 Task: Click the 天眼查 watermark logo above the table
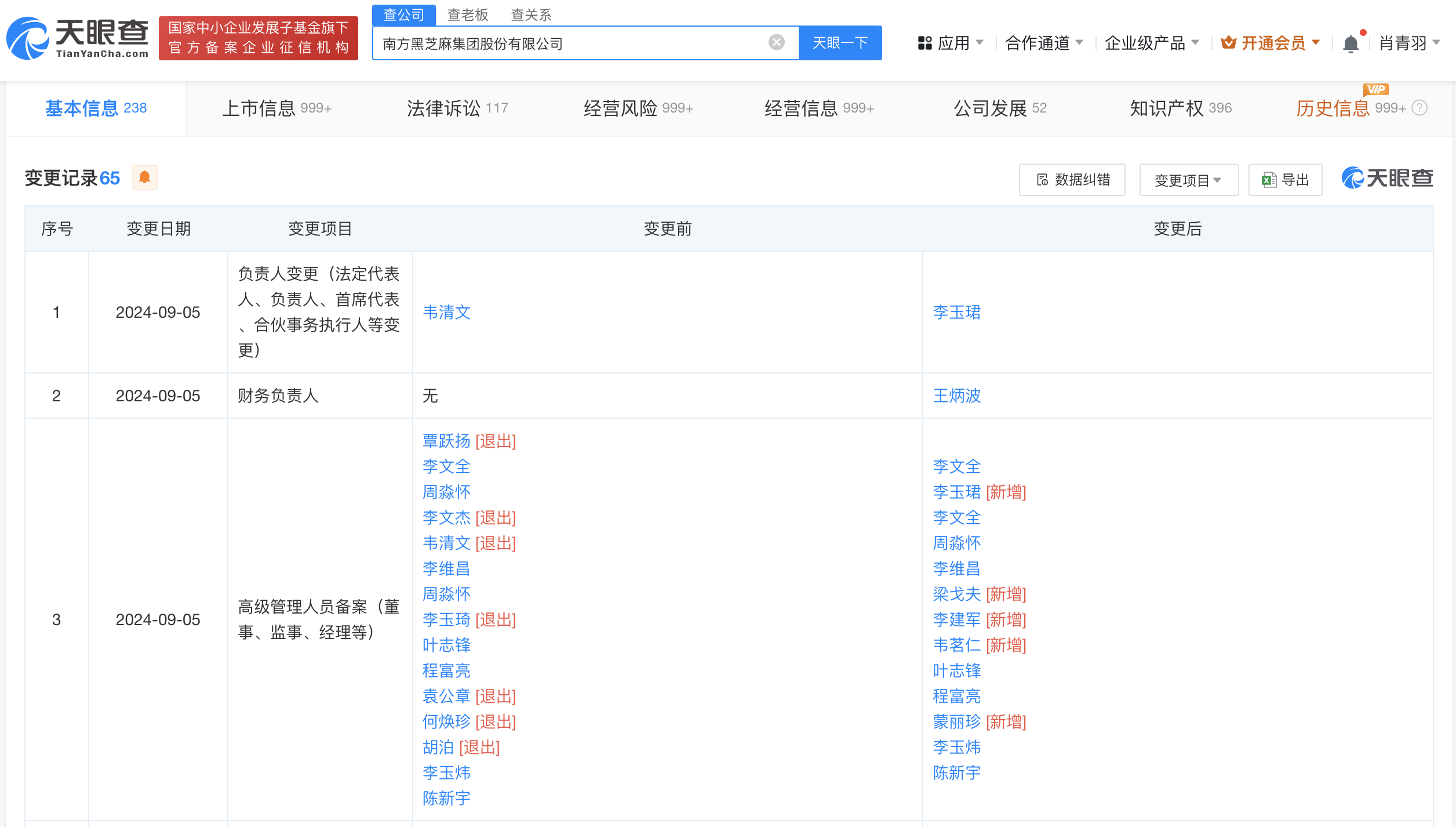pyautogui.click(x=1387, y=178)
